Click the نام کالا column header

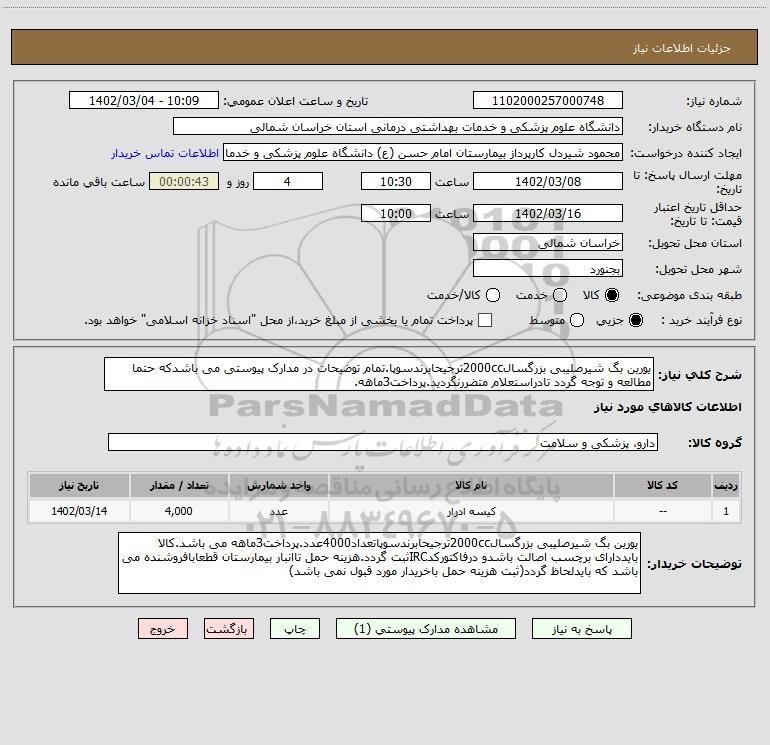point(471,485)
